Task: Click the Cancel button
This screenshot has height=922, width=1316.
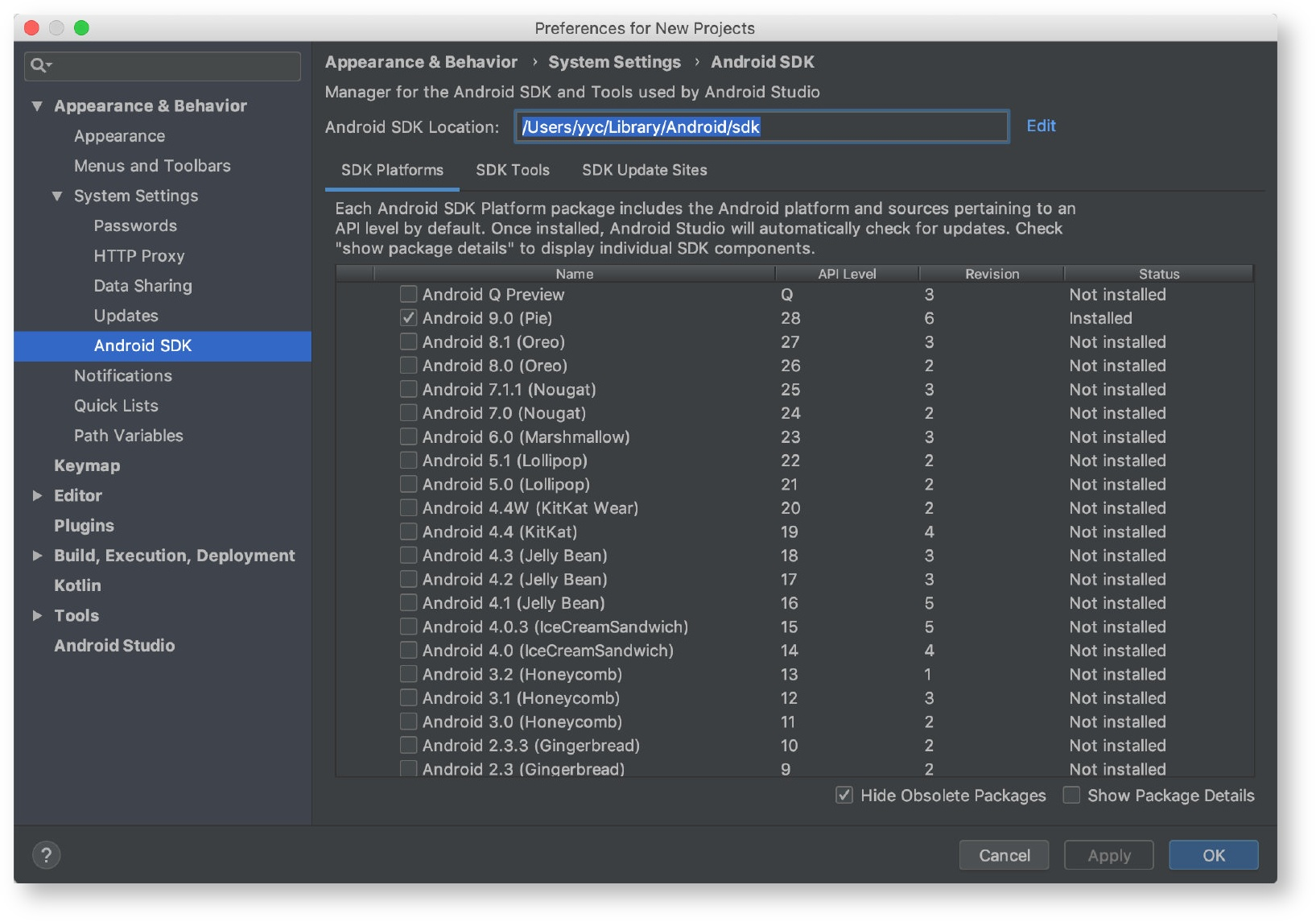Action: [x=1004, y=855]
